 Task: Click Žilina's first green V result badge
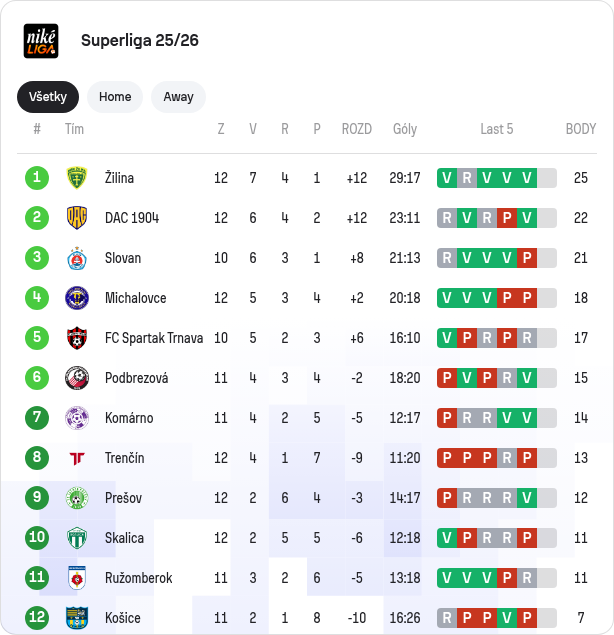click(447, 178)
